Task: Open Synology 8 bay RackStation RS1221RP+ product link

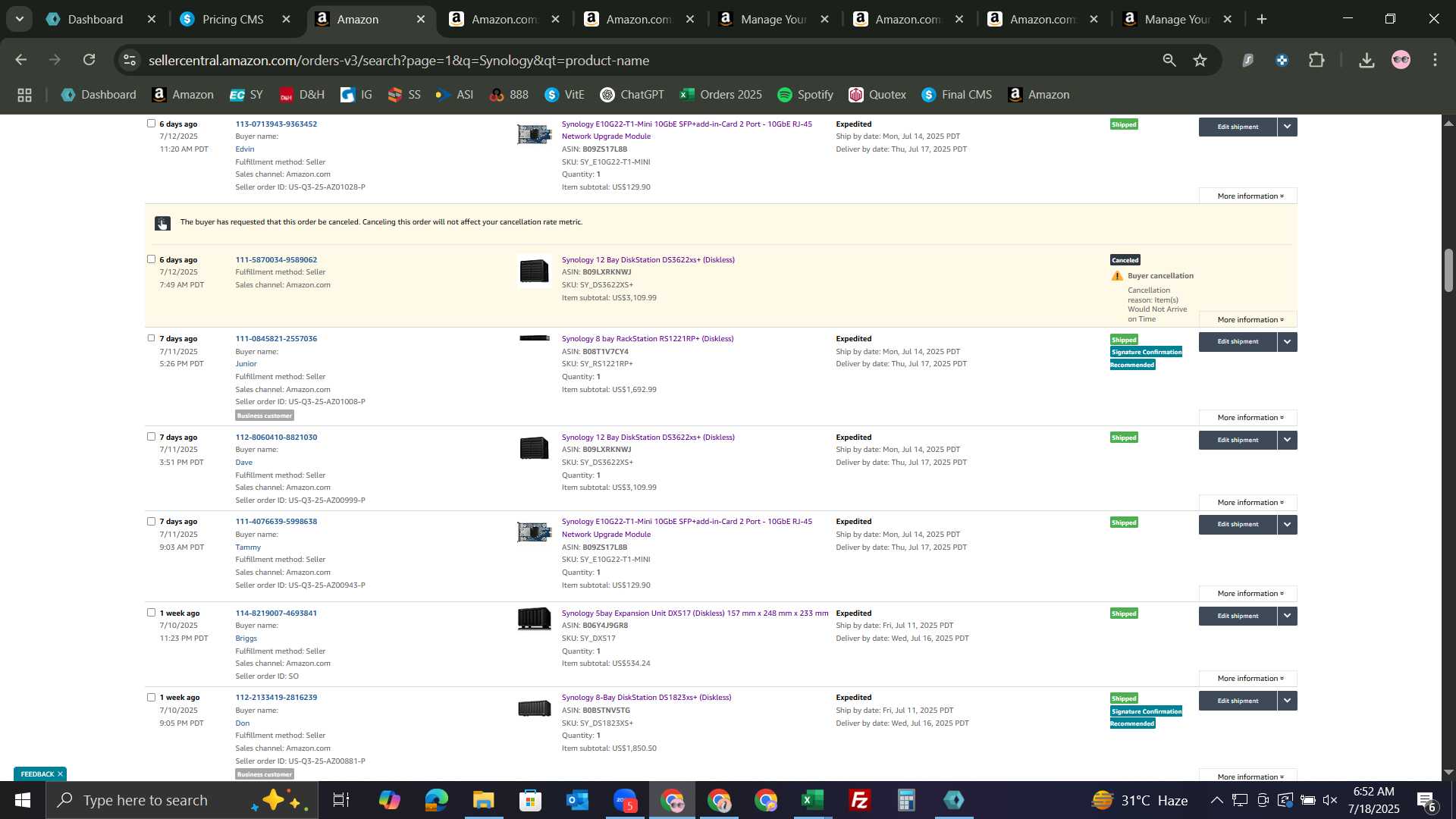Action: tap(648, 338)
